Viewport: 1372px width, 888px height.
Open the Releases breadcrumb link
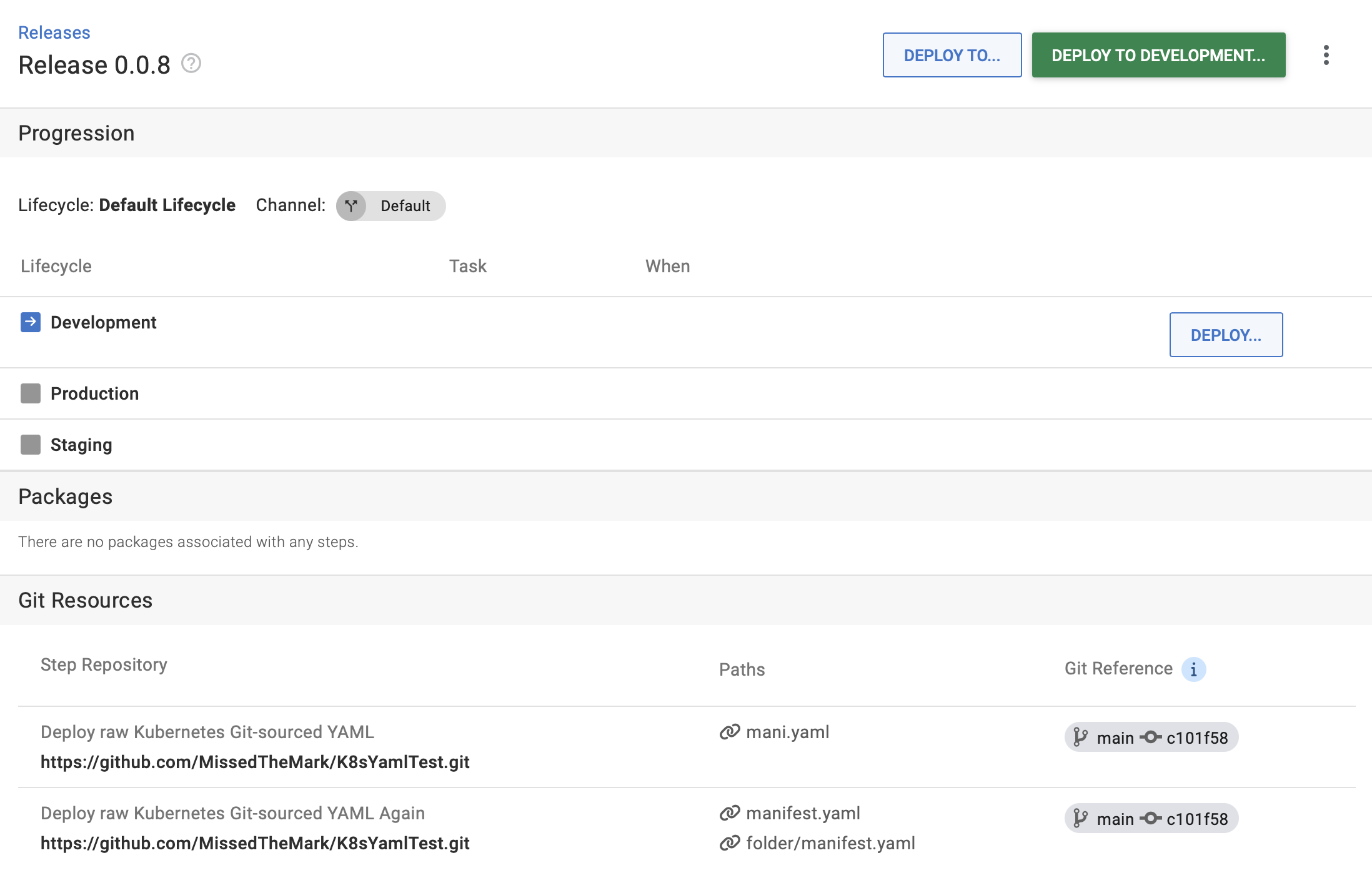(54, 32)
